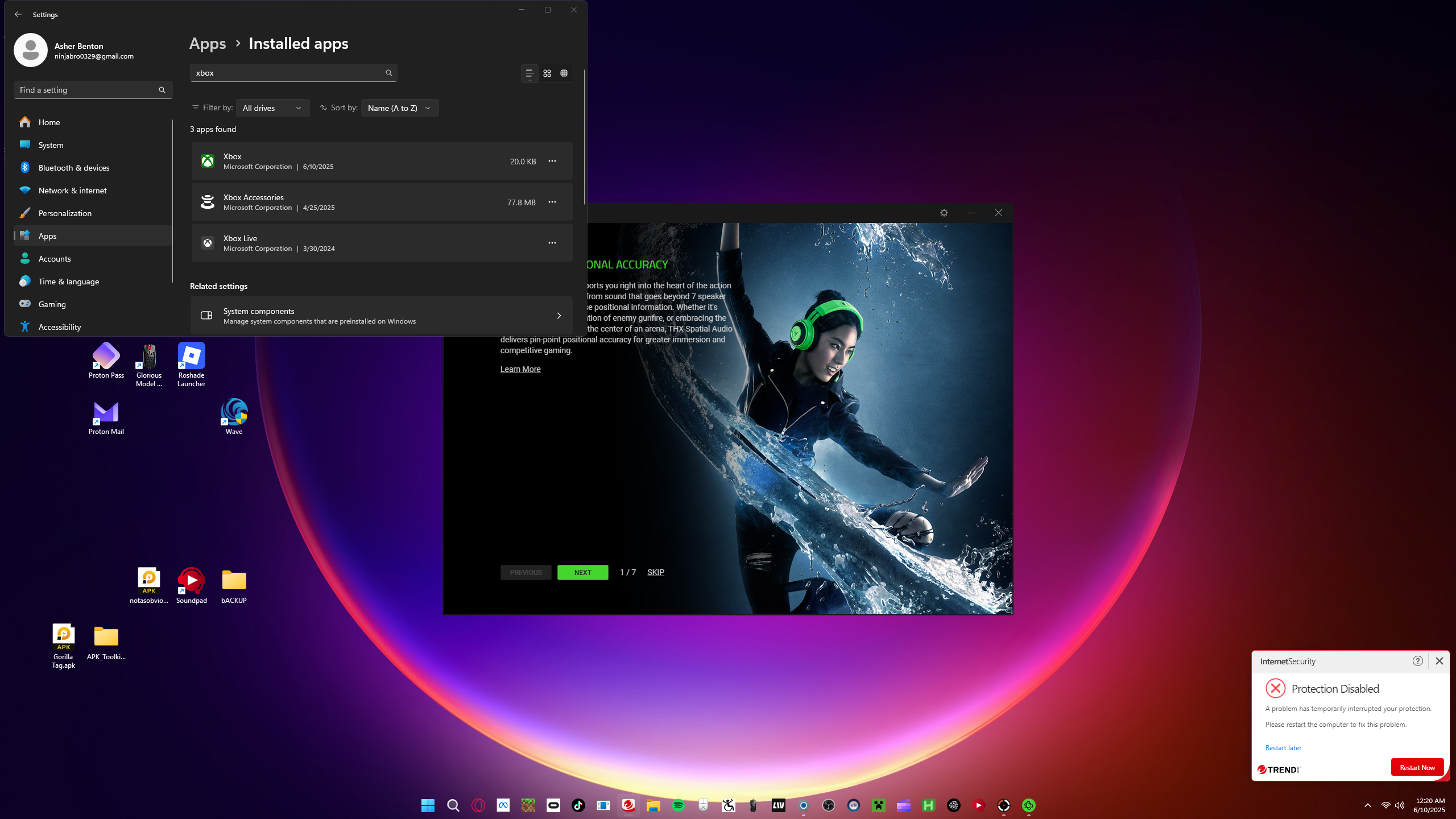The height and width of the screenshot is (819, 1456).
Task: Switch to tile view of installed apps
Action: [x=564, y=73]
